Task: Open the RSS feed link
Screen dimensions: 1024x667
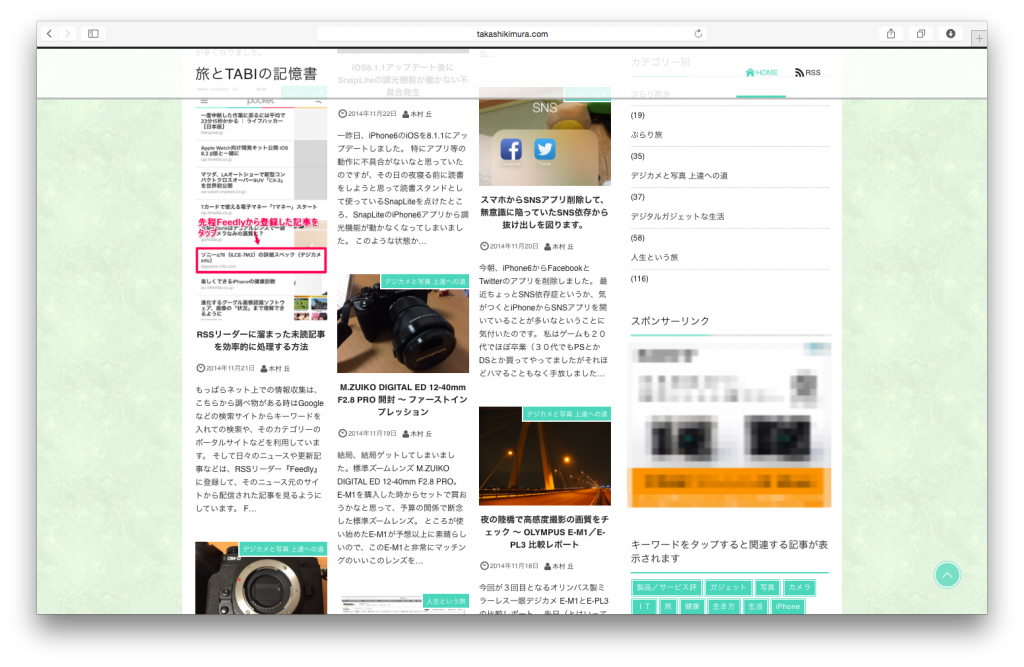Action: pos(808,73)
